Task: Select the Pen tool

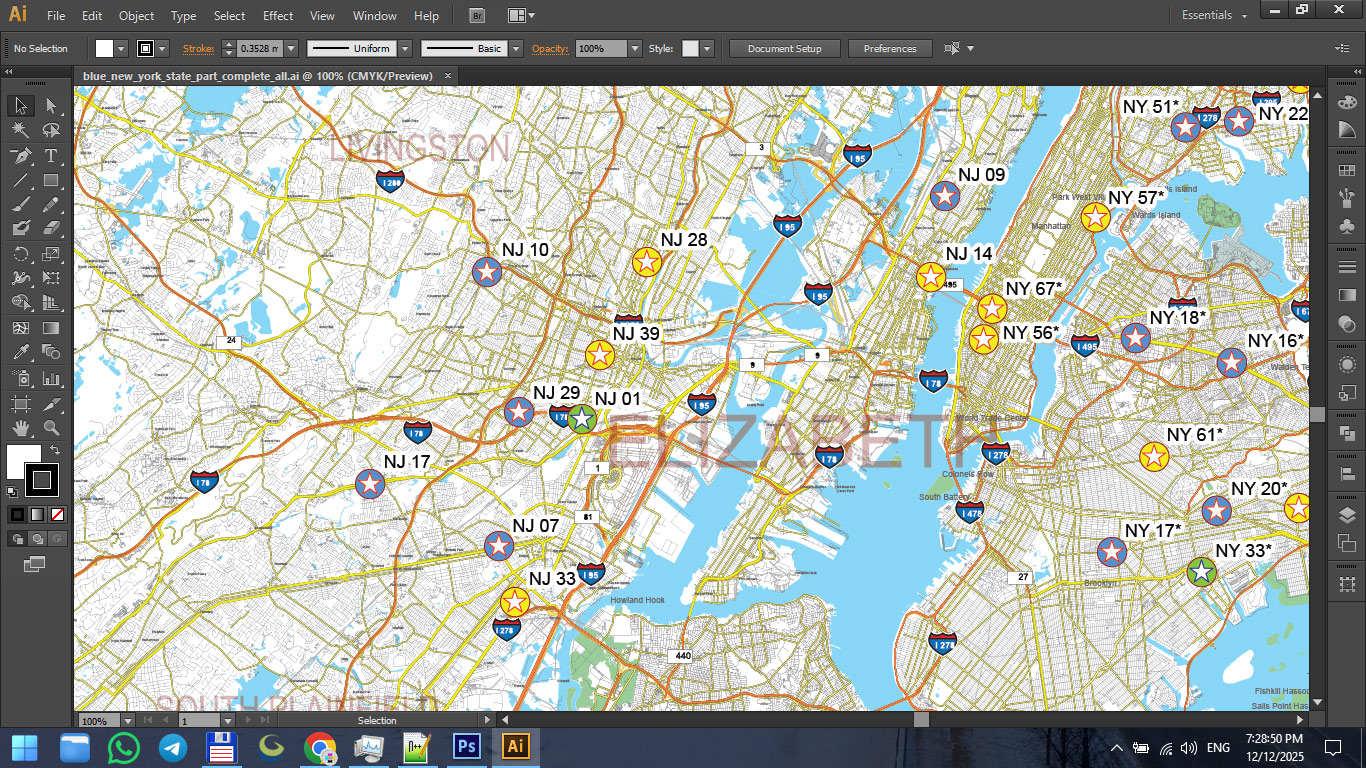Action: click(x=20, y=155)
